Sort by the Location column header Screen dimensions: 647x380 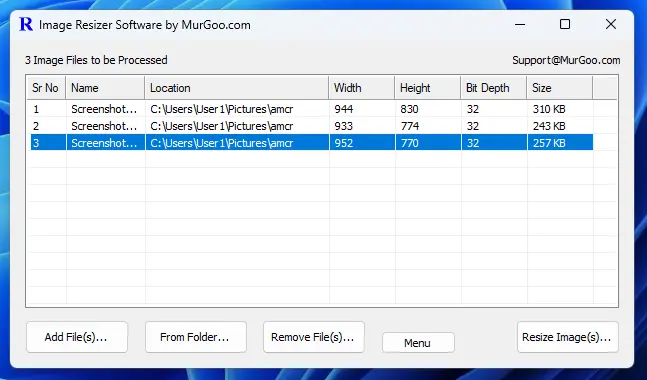coord(237,88)
